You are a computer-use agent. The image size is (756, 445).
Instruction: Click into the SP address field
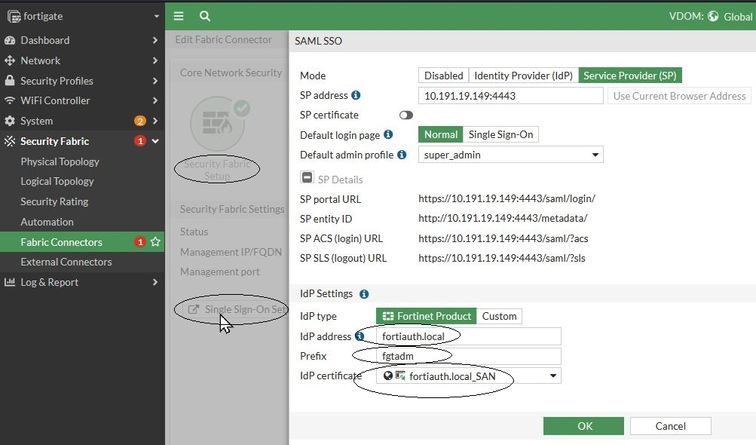pos(511,96)
